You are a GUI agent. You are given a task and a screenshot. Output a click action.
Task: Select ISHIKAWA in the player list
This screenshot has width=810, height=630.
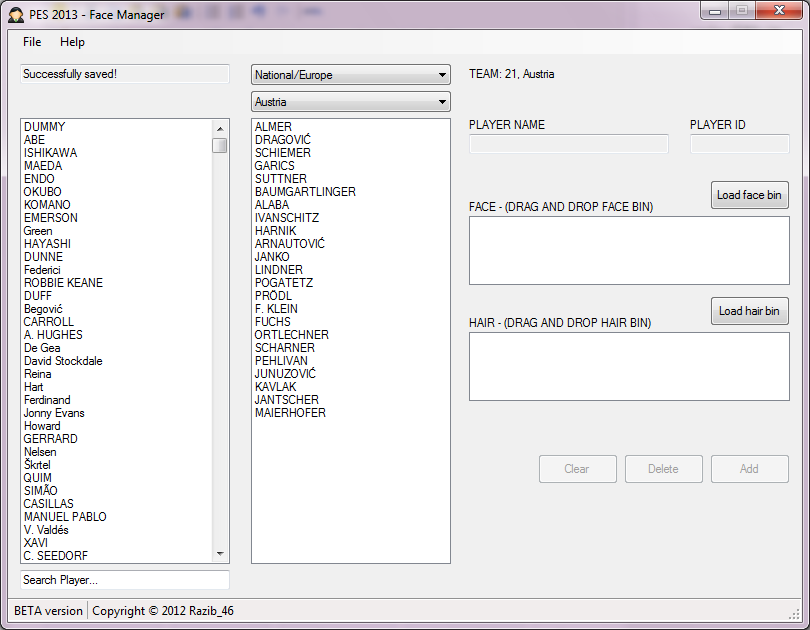[117, 153]
